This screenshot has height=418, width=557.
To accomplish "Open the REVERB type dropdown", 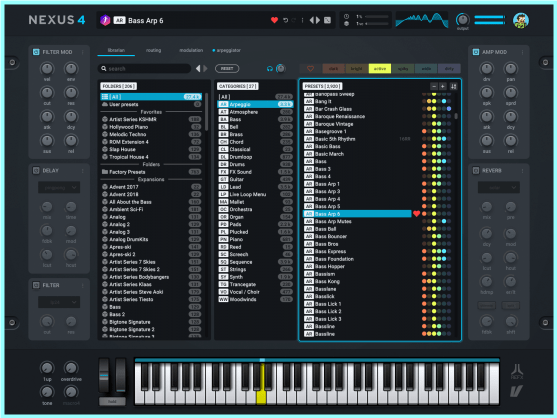I will click(499, 188).
